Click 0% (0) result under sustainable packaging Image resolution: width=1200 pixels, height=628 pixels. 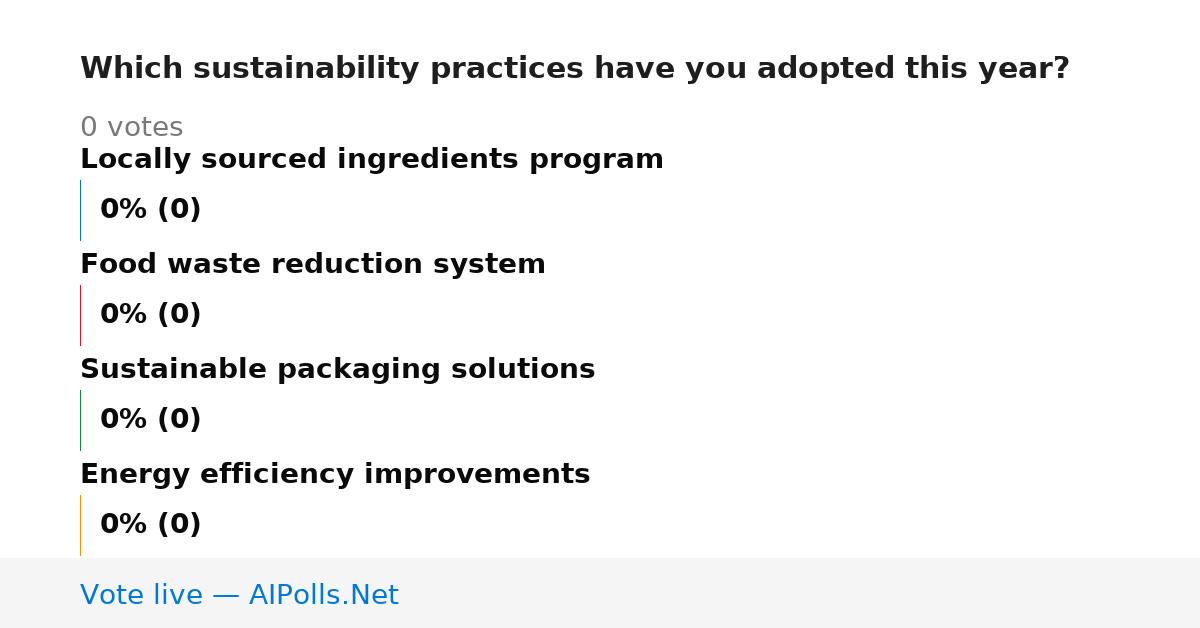pos(151,420)
